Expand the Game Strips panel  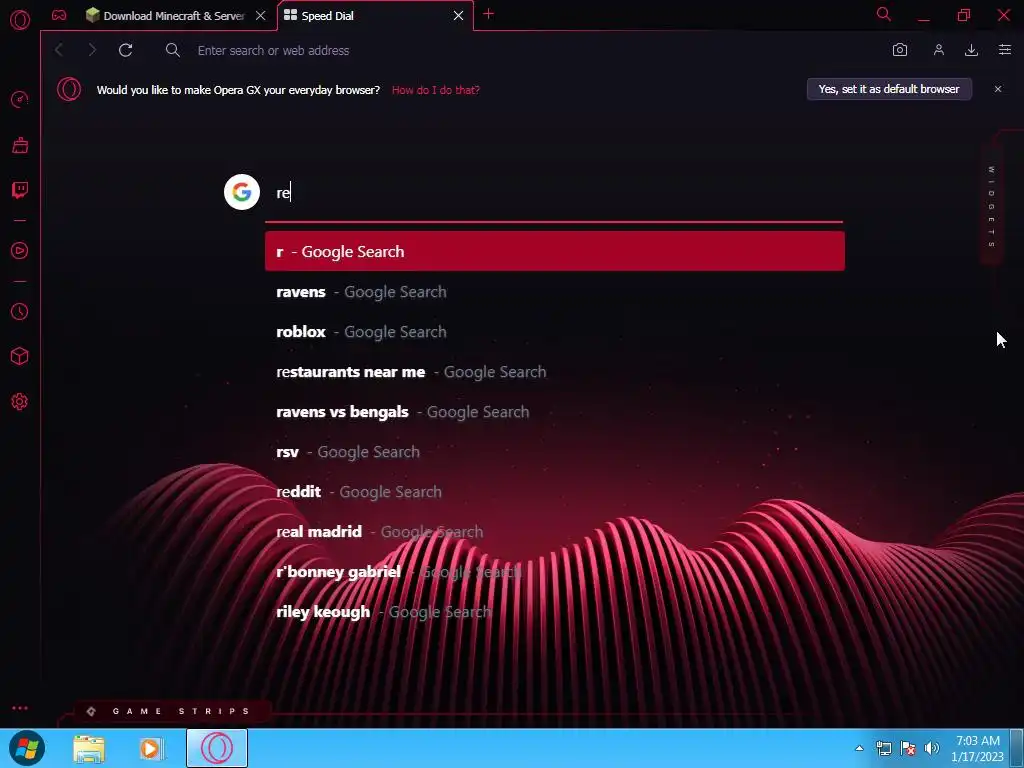(171, 711)
